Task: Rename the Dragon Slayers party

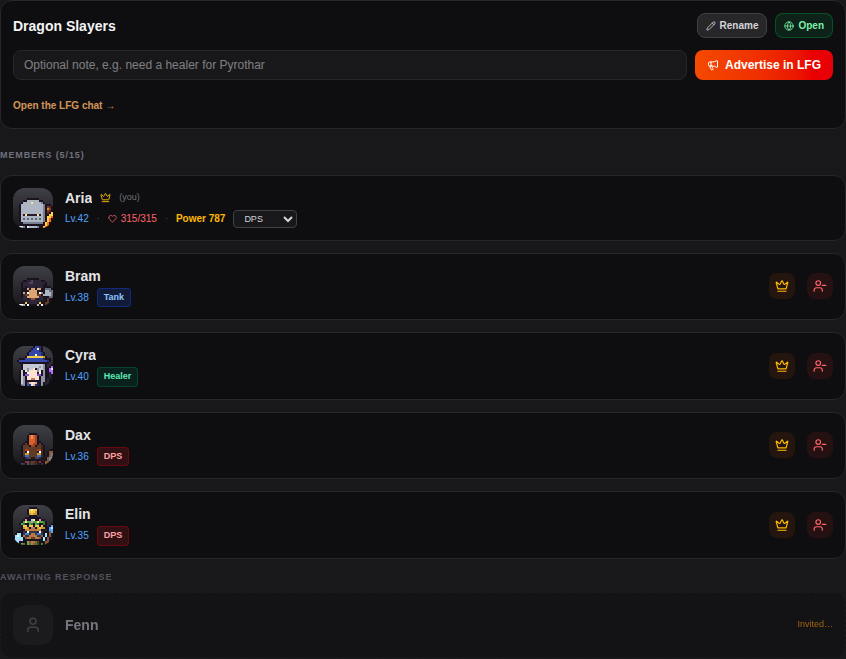Action: tap(732, 25)
